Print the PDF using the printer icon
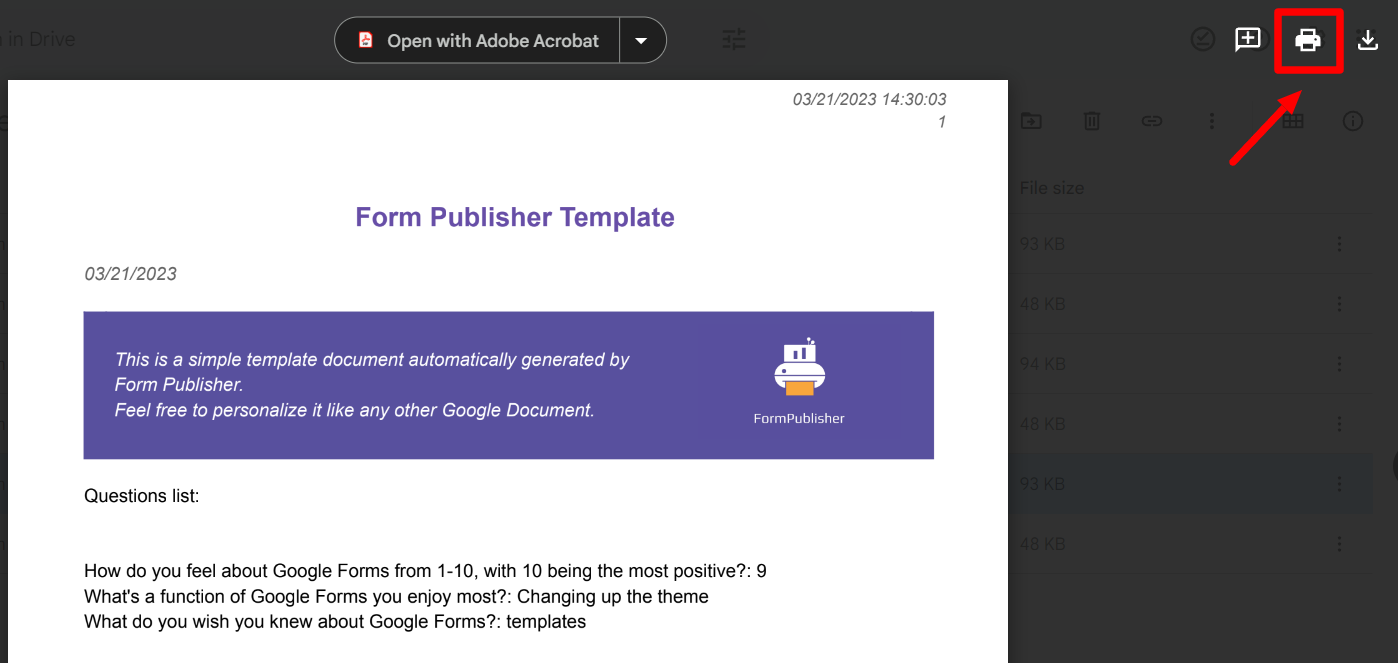 [1308, 40]
